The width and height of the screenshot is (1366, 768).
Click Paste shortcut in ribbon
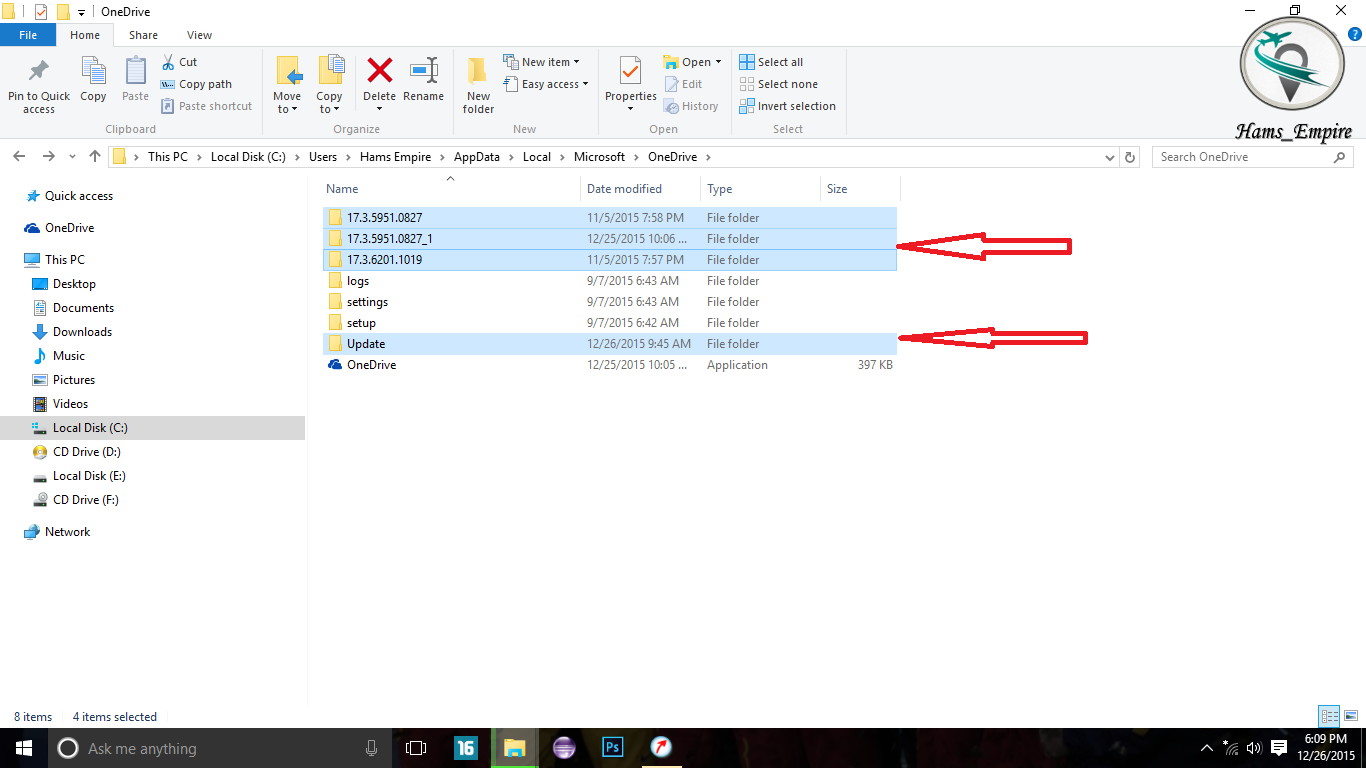click(x=206, y=106)
